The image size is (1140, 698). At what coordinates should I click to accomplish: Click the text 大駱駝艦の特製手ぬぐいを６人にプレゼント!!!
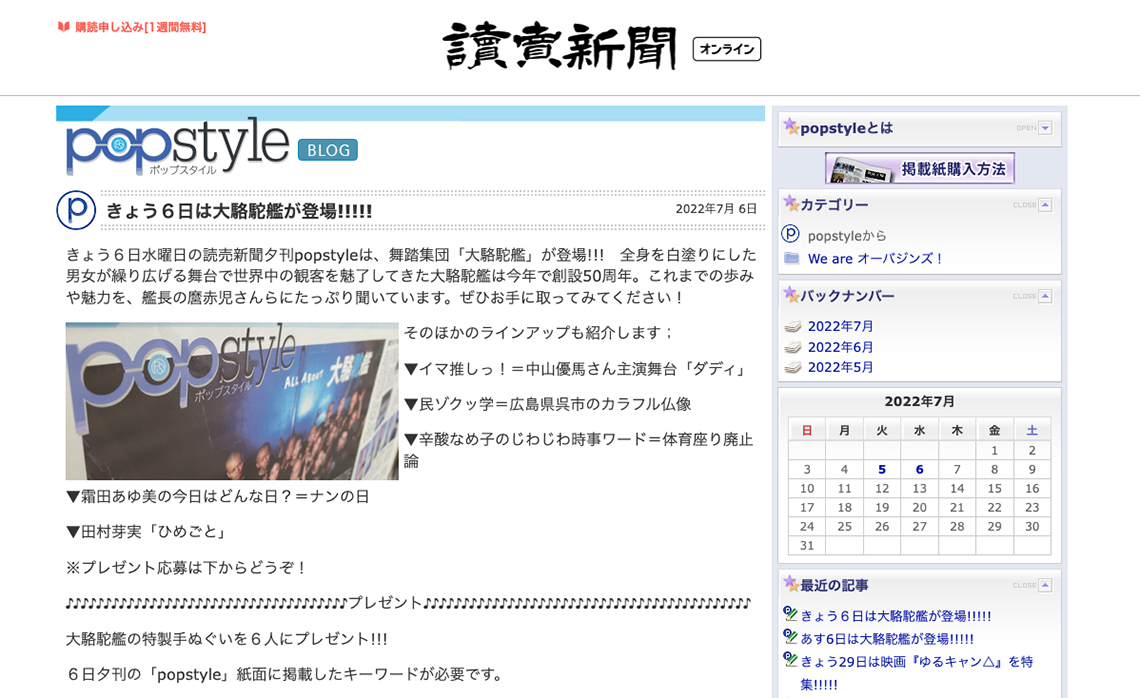point(227,639)
